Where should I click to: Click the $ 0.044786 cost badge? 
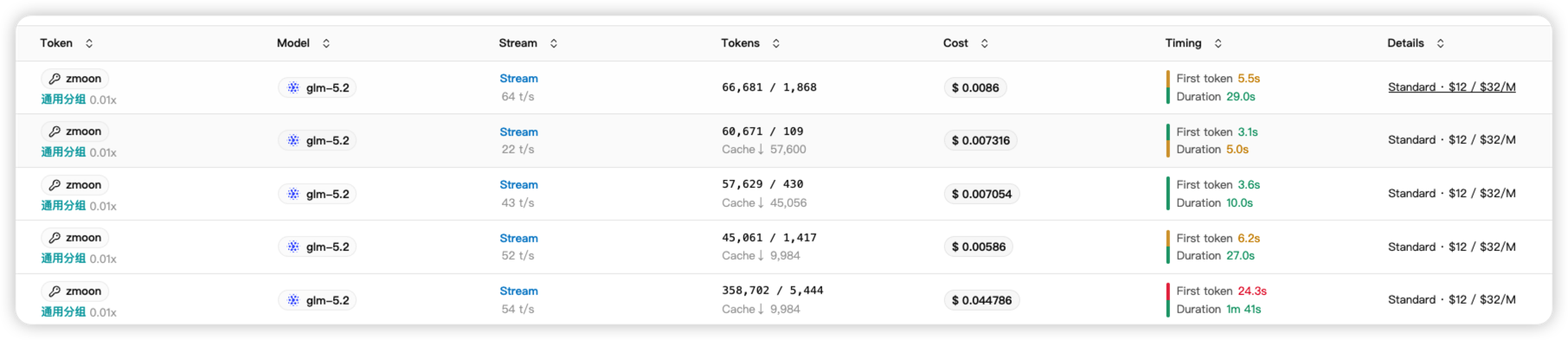tap(981, 300)
